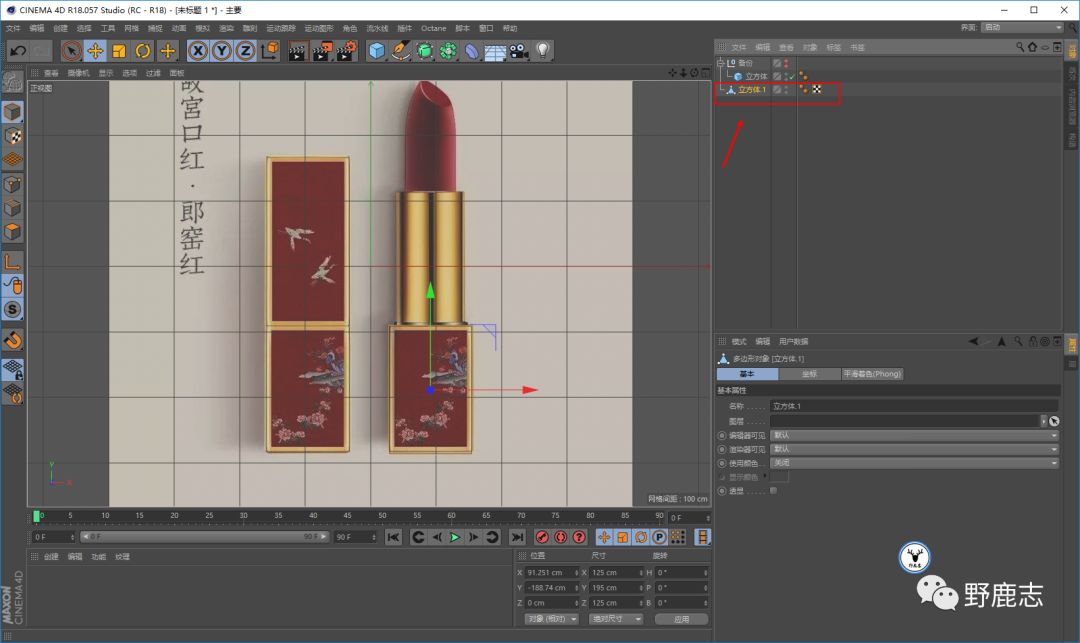Open the 编辑器可见 dropdown

click(x=913, y=435)
